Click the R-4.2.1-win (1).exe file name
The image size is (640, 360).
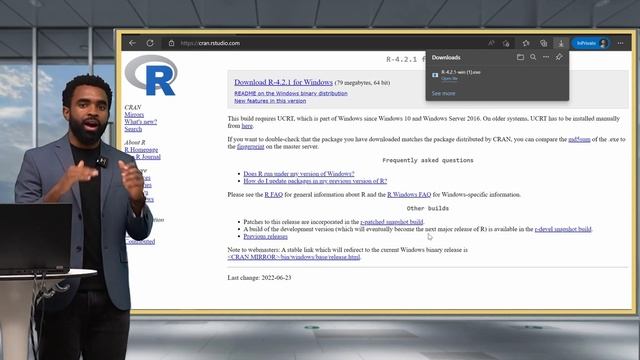[x=461, y=72]
